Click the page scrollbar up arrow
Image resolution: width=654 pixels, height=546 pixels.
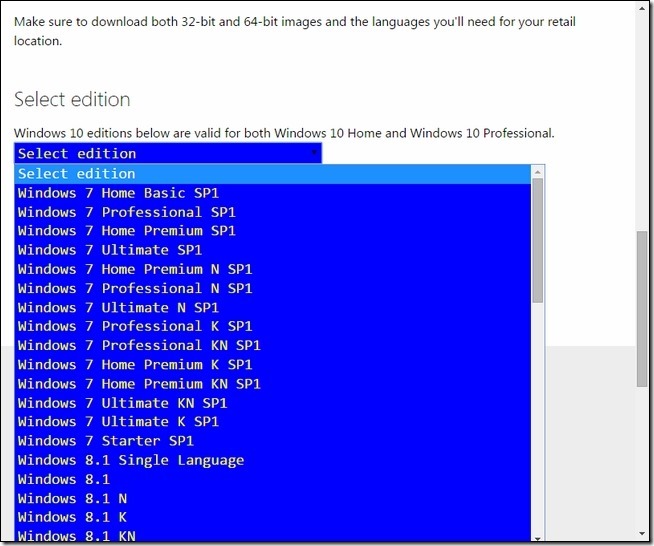tap(642, 8)
